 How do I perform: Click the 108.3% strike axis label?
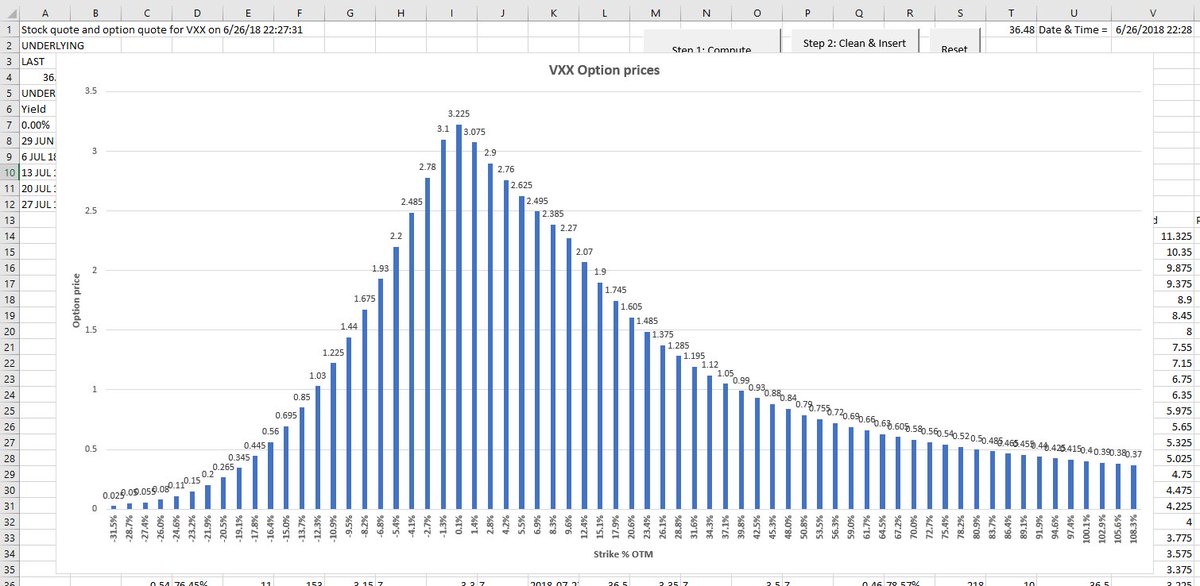click(x=1134, y=530)
